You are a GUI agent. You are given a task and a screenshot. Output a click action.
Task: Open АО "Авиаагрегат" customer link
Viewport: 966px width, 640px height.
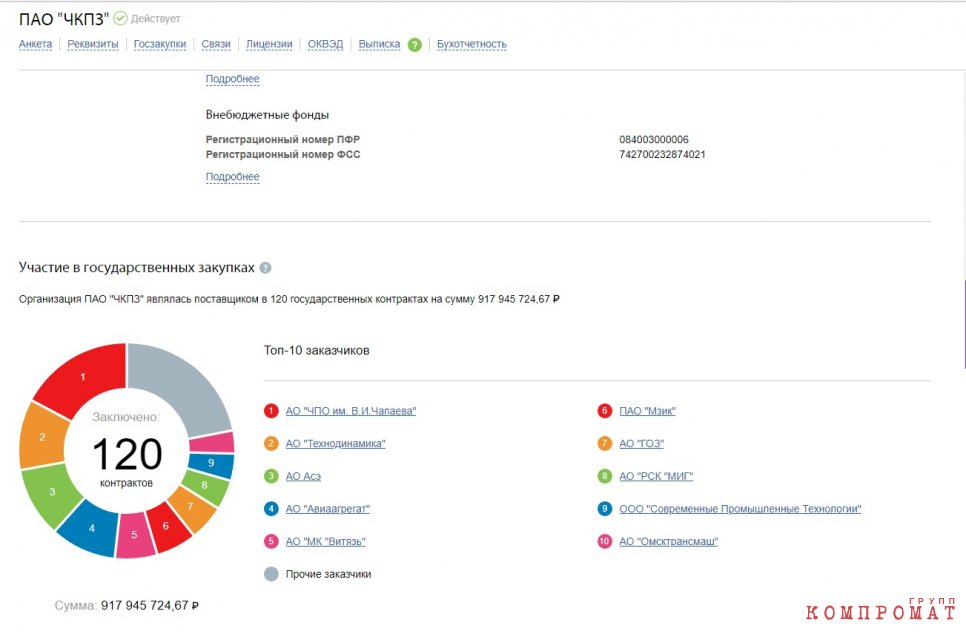[327, 509]
